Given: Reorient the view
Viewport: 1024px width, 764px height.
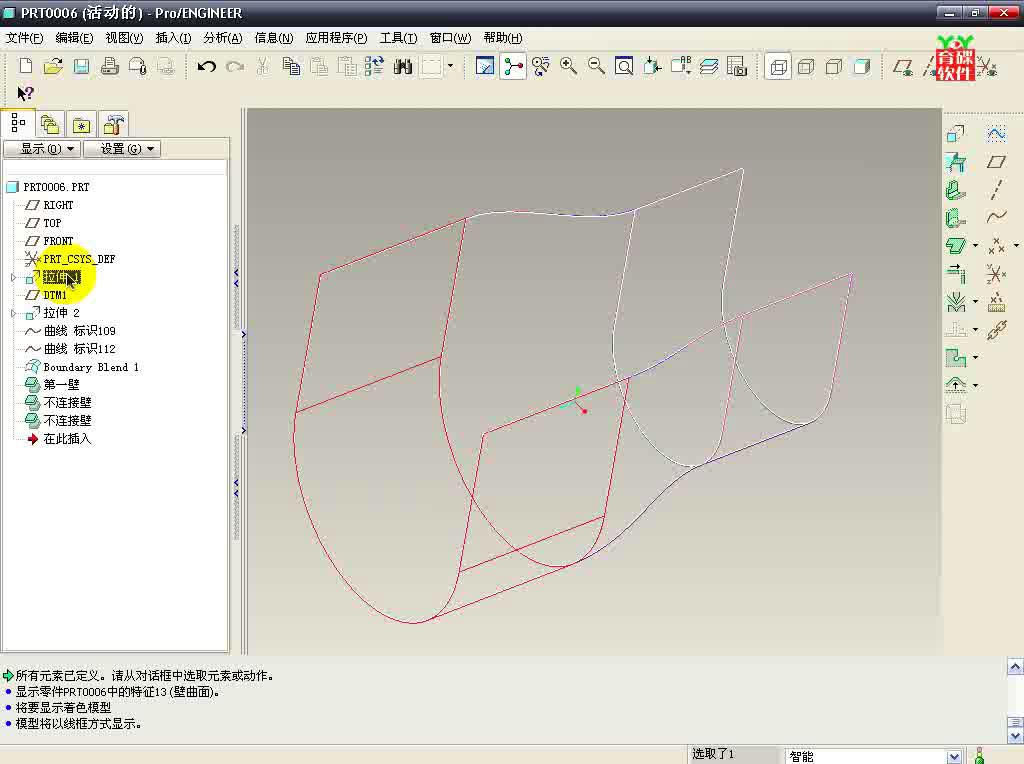Looking at the screenshot, I should pyautogui.click(x=652, y=66).
